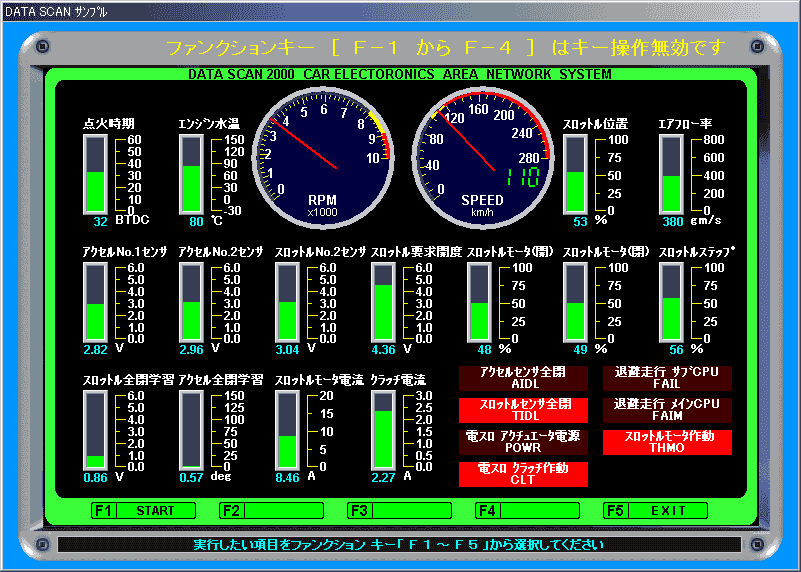This screenshot has height=572, width=801.
Task: Click the voltage value 4.36
Action: point(384,350)
